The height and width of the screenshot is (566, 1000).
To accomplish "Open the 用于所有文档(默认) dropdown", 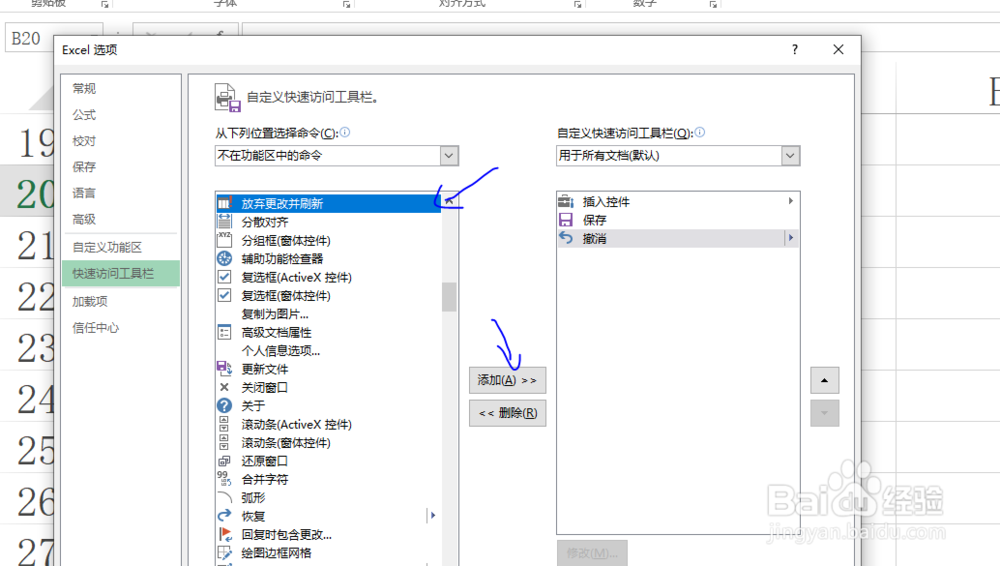I will point(790,156).
